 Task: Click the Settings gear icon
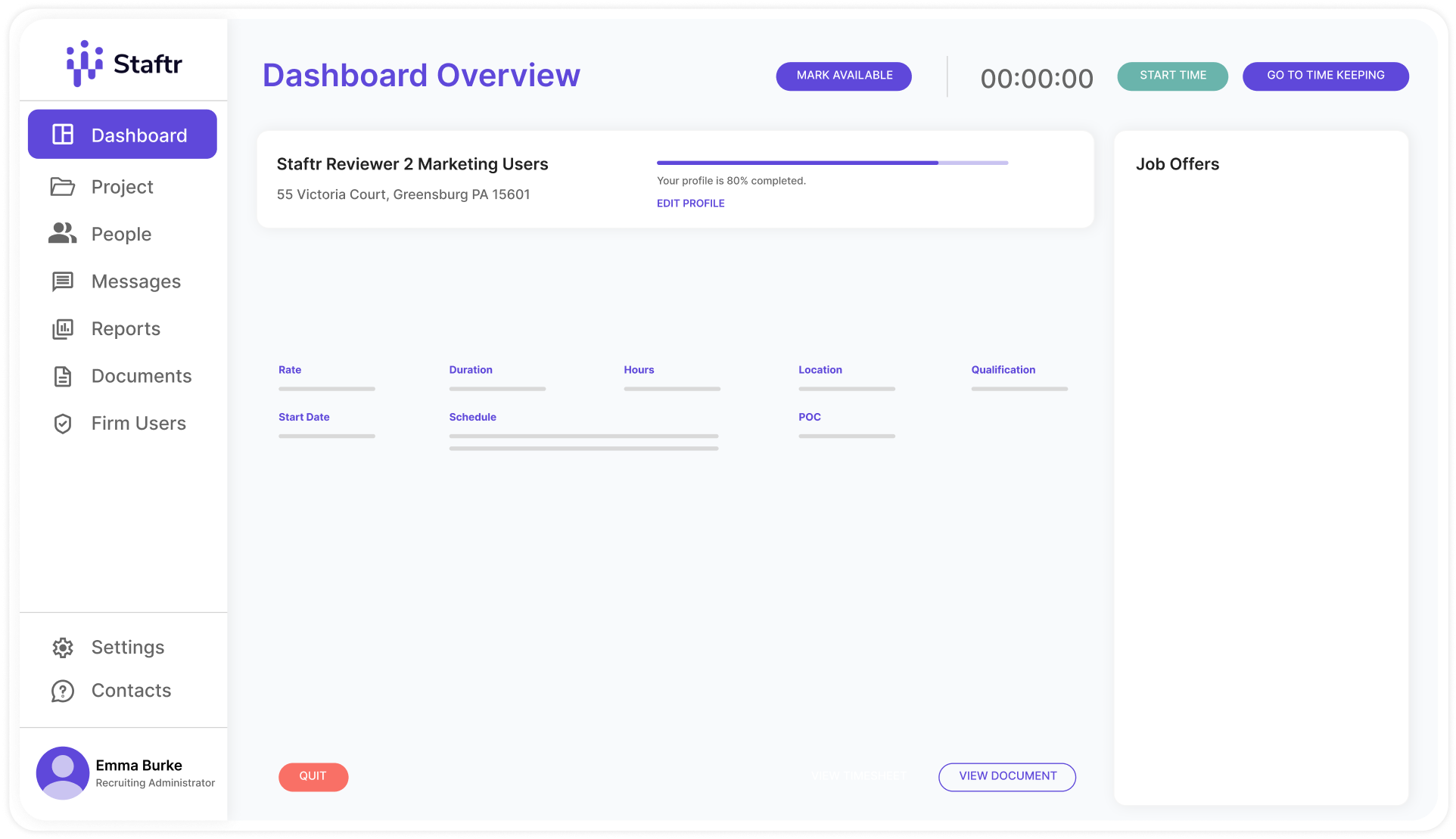(x=63, y=648)
